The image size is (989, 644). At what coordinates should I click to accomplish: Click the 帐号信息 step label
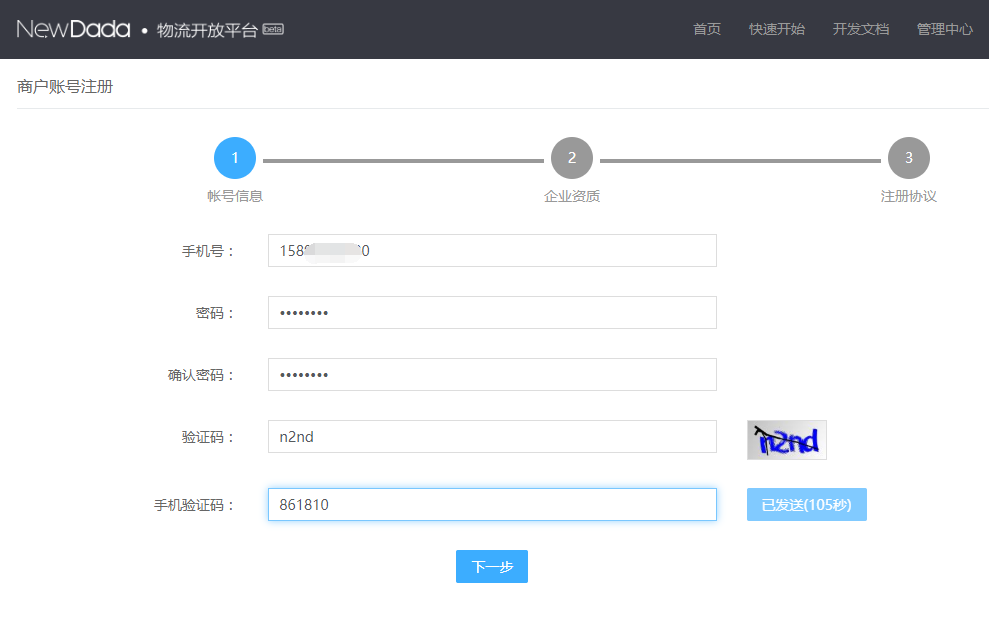(x=235, y=196)
